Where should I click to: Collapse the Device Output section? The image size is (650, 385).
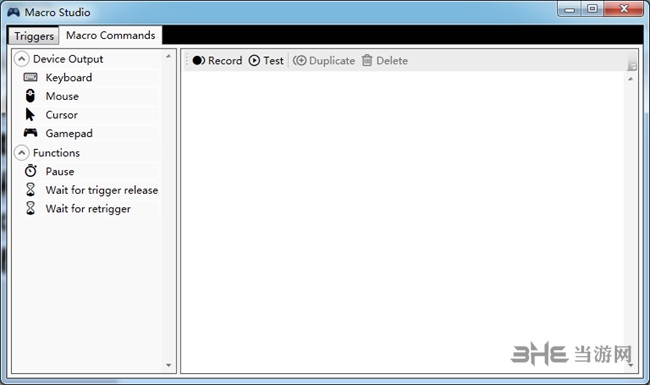tap(22, 59)
